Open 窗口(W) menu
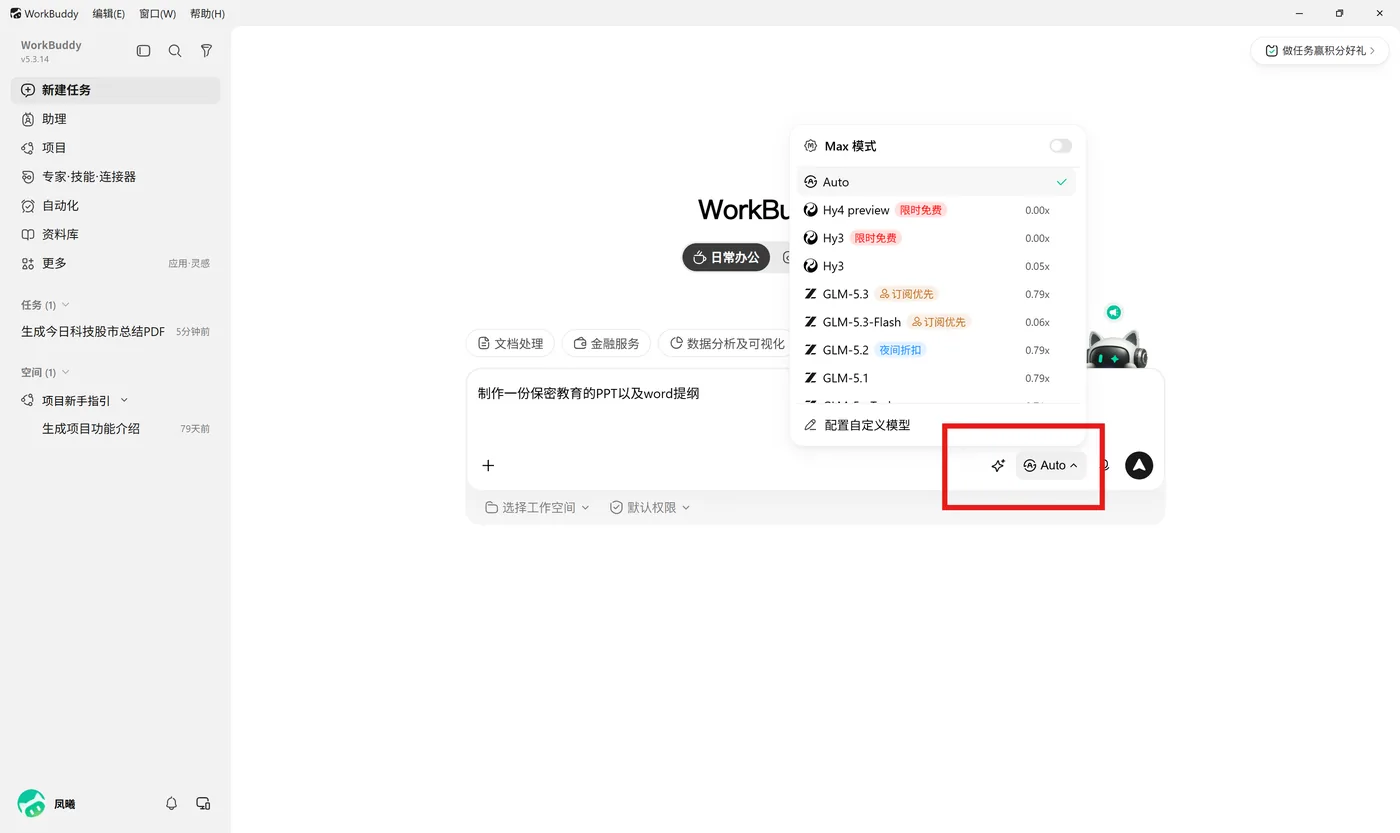This screenshot has height=833, width=1400. [157, 13]
